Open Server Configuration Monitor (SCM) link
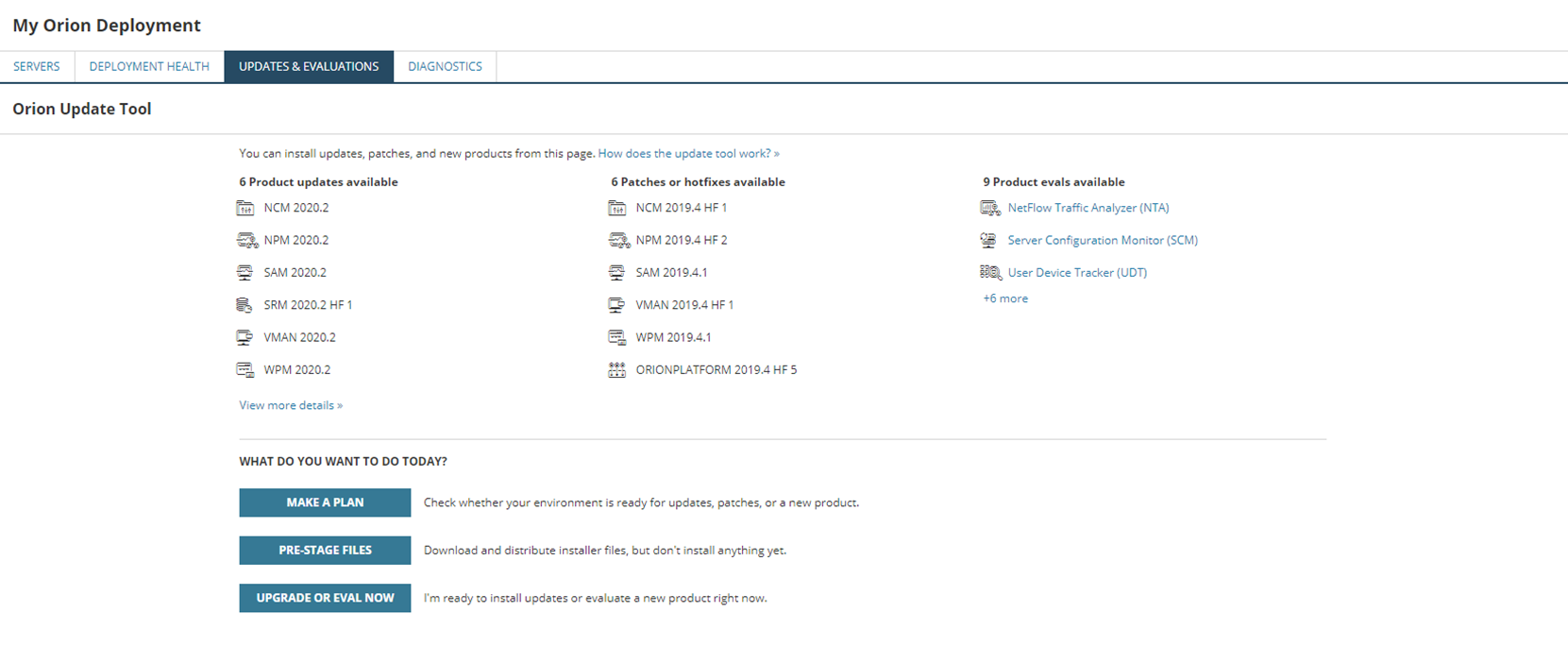The height and width of the screenshot is (663, 1568). tap(1103, 240)
